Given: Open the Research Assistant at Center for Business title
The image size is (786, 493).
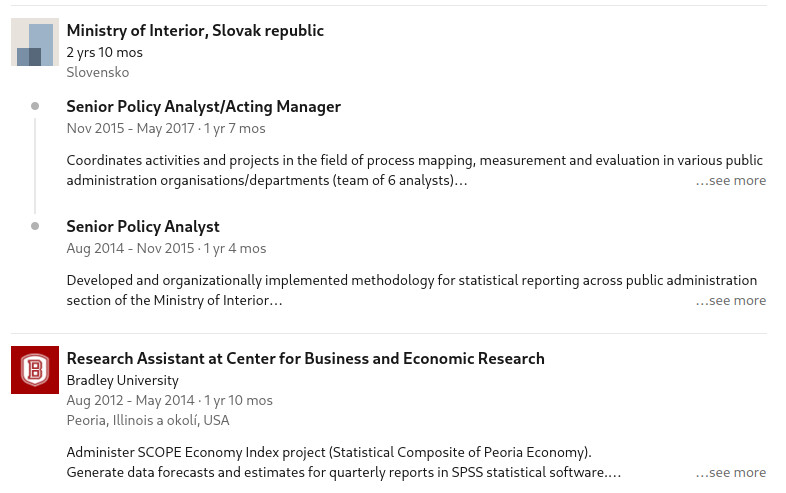Looking at the screenshot, I should [x=305, y=359].
